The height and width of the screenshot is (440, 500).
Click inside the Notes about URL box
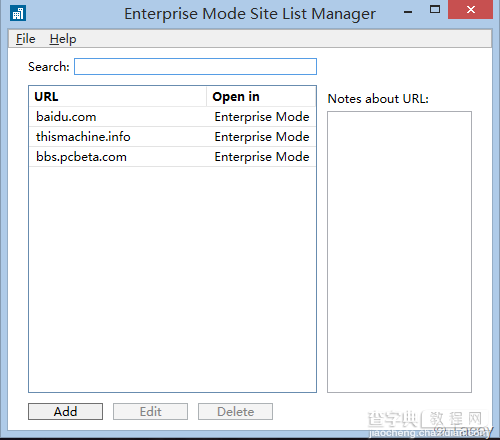(399, 252)
